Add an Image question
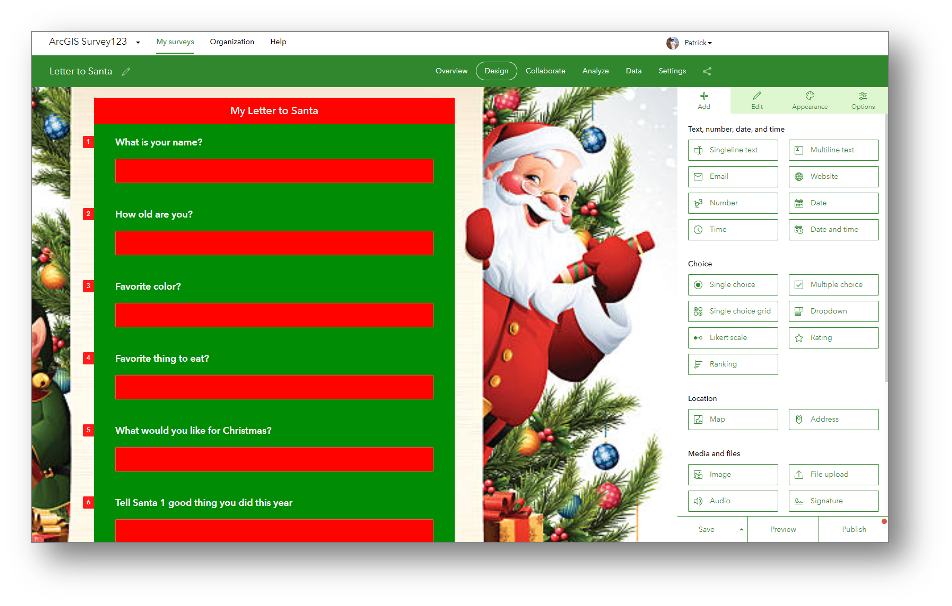The width and height of the screenshot is (952, 606). pyautogui.click(x=733, y=475)
